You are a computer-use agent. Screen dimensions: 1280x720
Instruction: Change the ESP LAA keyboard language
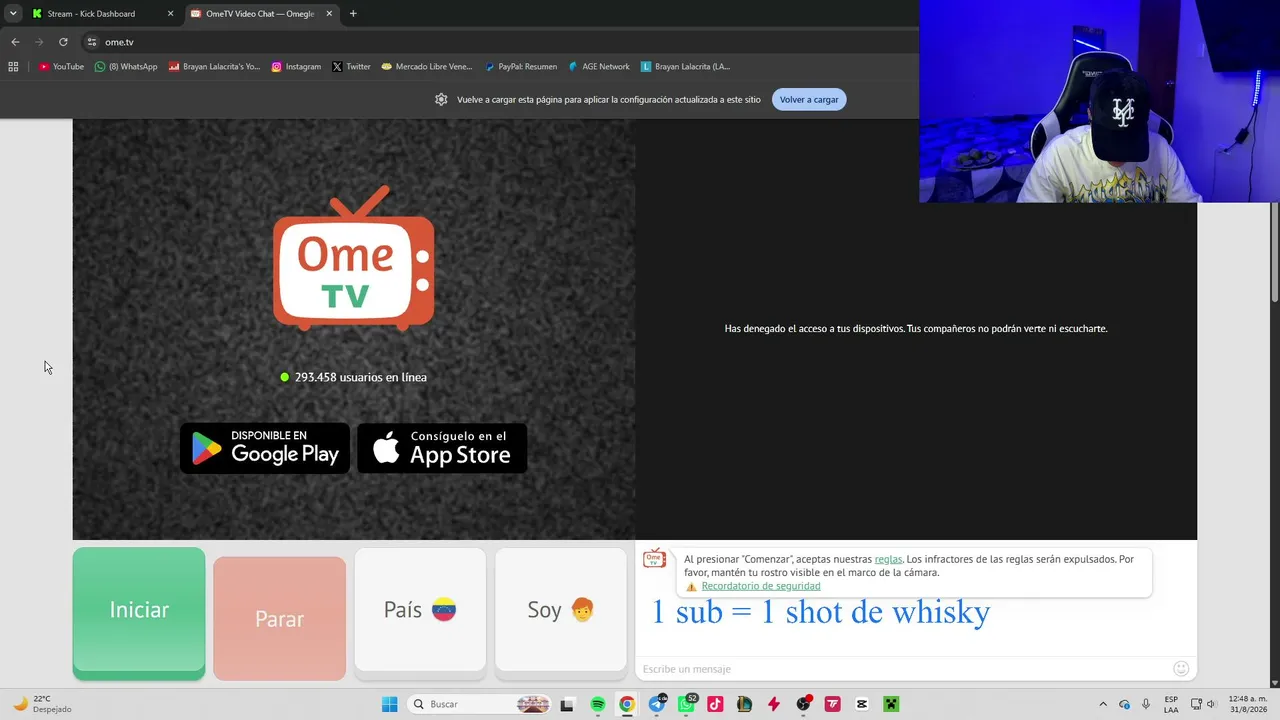[1171, 704]
